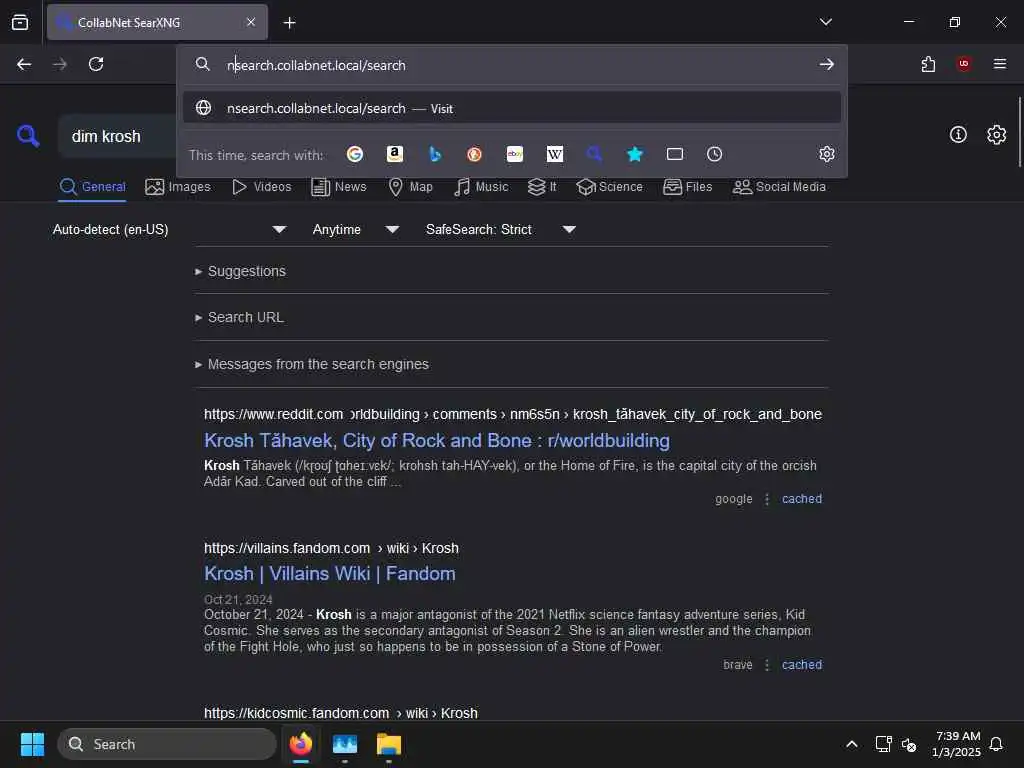Search this time with Amazon
Image resolution: width=1024 pixels, height=768 pixels.
tap(394, 154)
